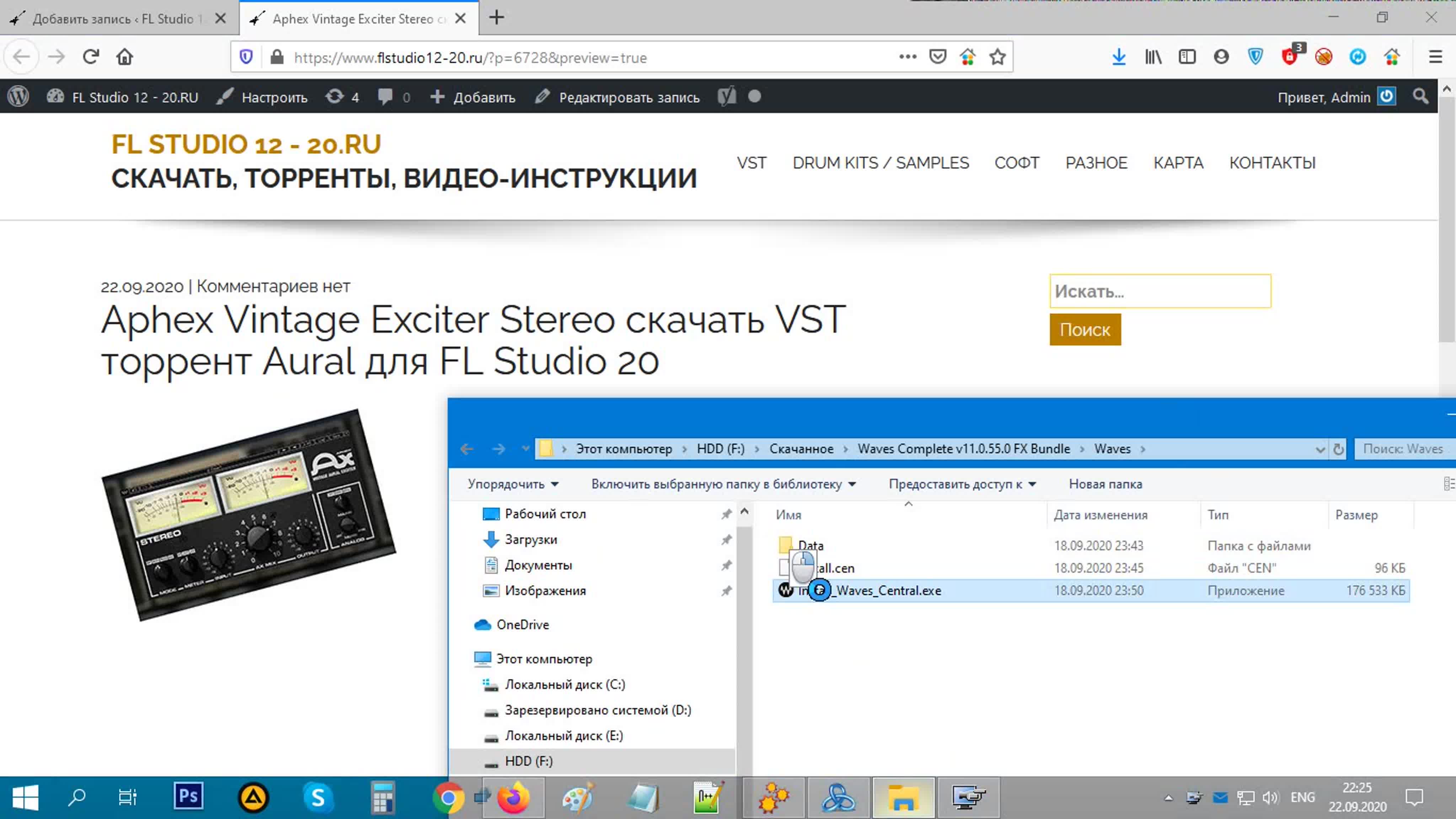Click the Aphex exciter plugin thumbnail
This screenshot has width=1456, height=819.
[249, 515]
